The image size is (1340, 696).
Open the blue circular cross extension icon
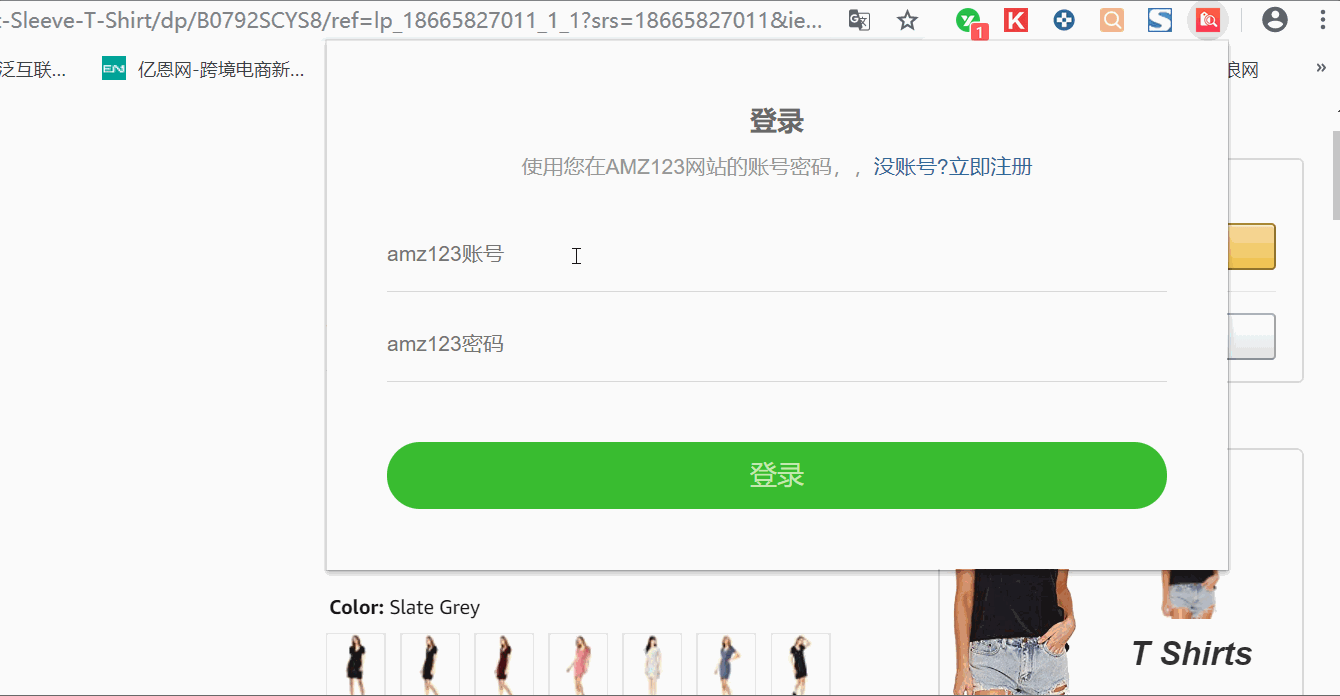(1064, 20)
